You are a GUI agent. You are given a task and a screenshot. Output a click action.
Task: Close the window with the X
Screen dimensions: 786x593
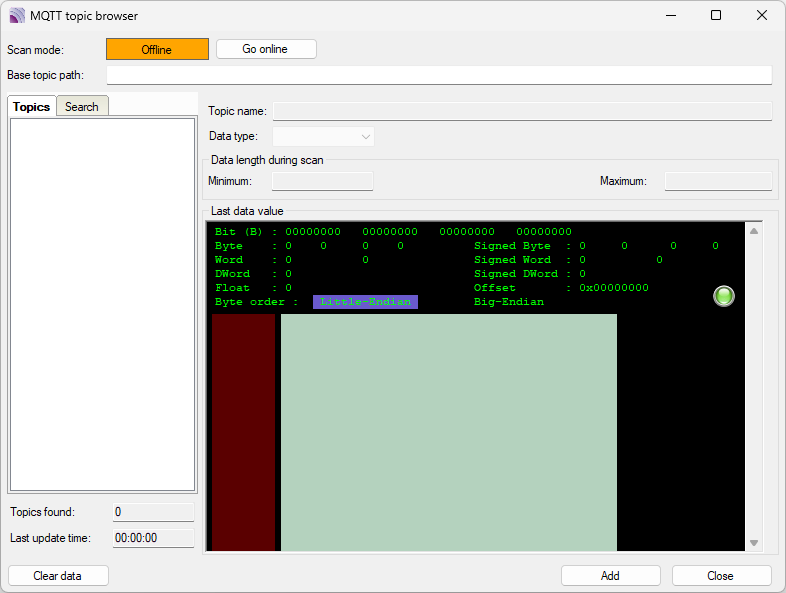point(761,16)
